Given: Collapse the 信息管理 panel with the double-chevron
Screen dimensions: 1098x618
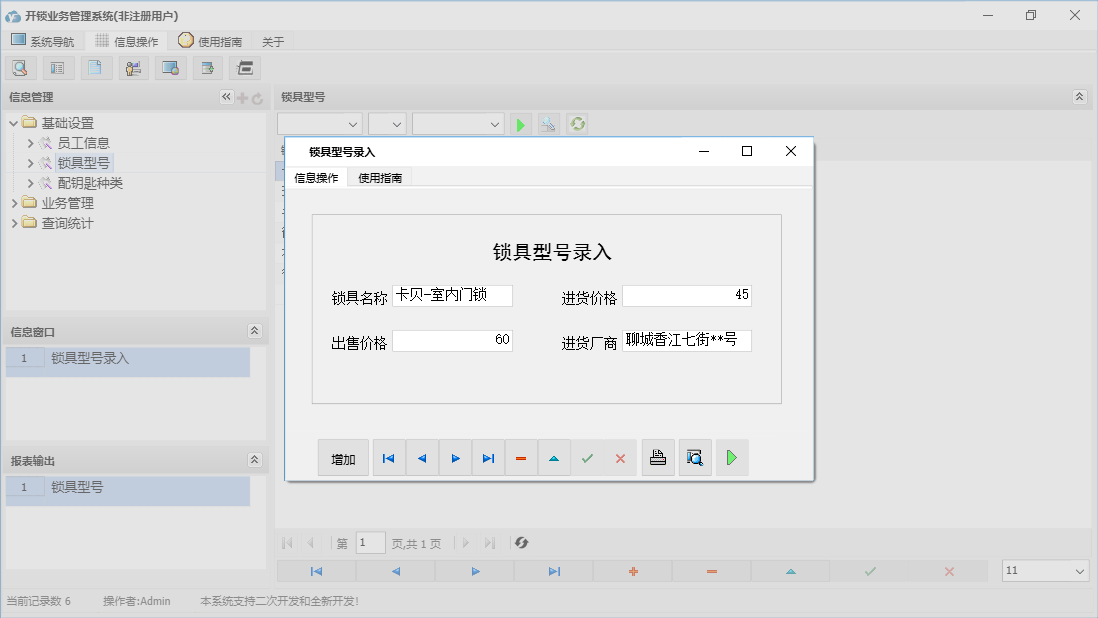Looking at the screenshot, I should click(226, 97).
